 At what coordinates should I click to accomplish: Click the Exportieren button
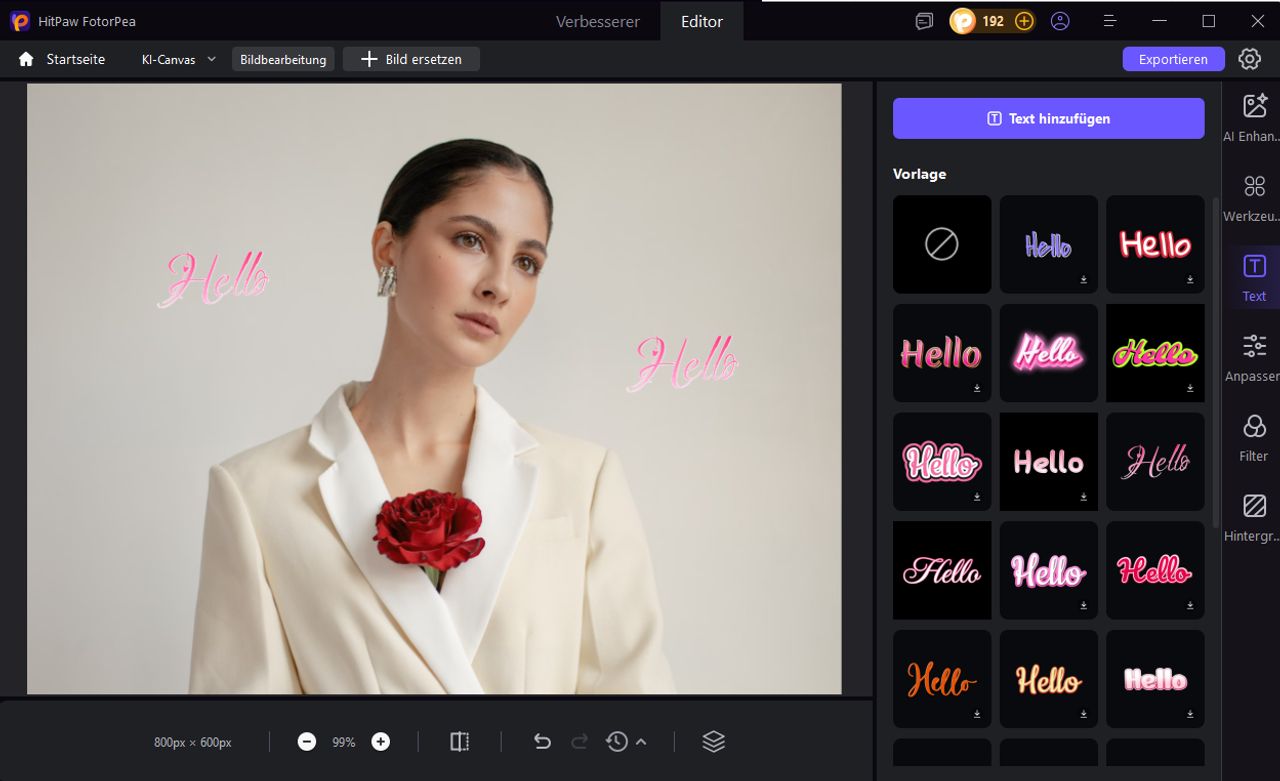point(1173,59)
